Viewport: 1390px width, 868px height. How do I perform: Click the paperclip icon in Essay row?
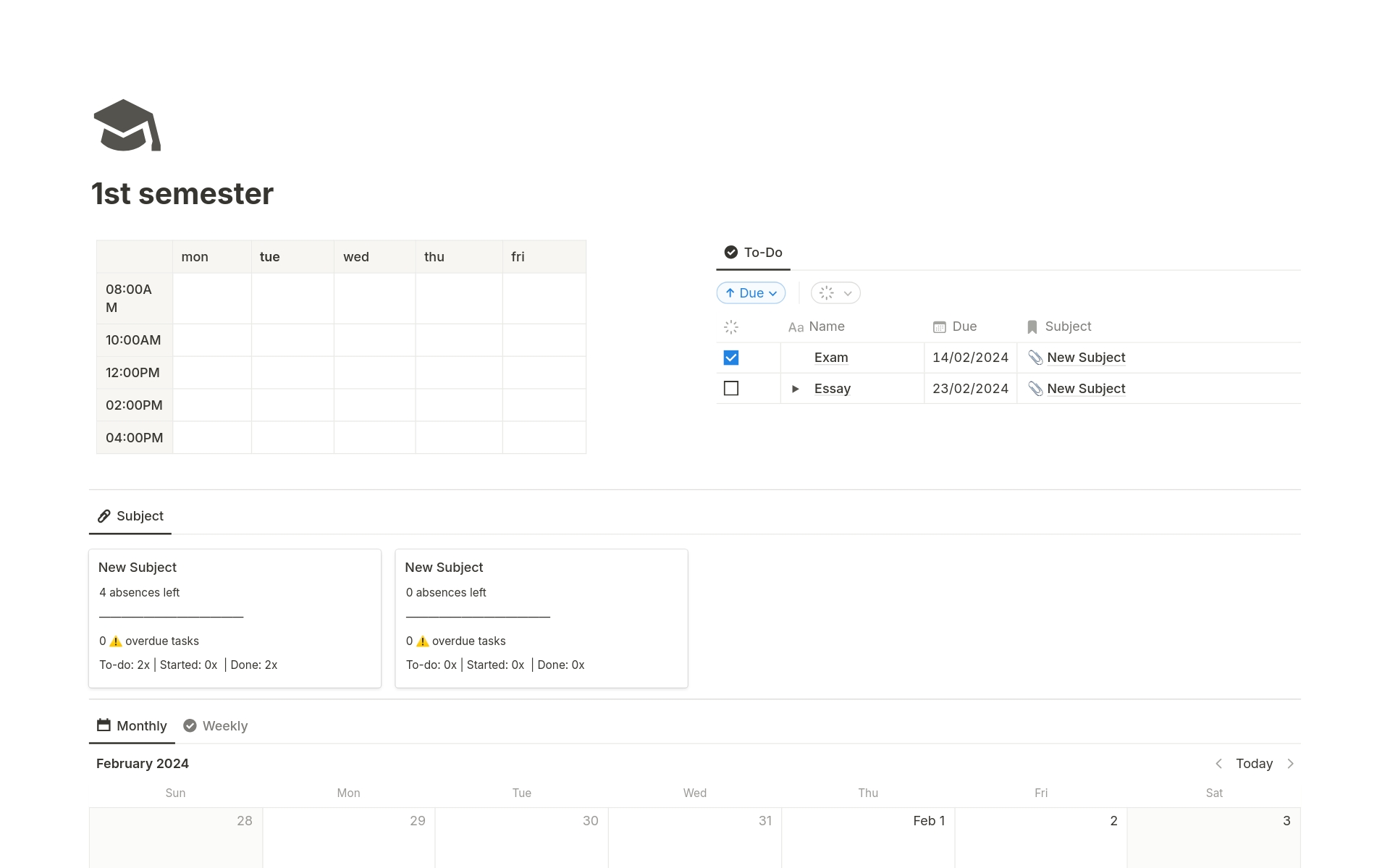coord(1035,389)
